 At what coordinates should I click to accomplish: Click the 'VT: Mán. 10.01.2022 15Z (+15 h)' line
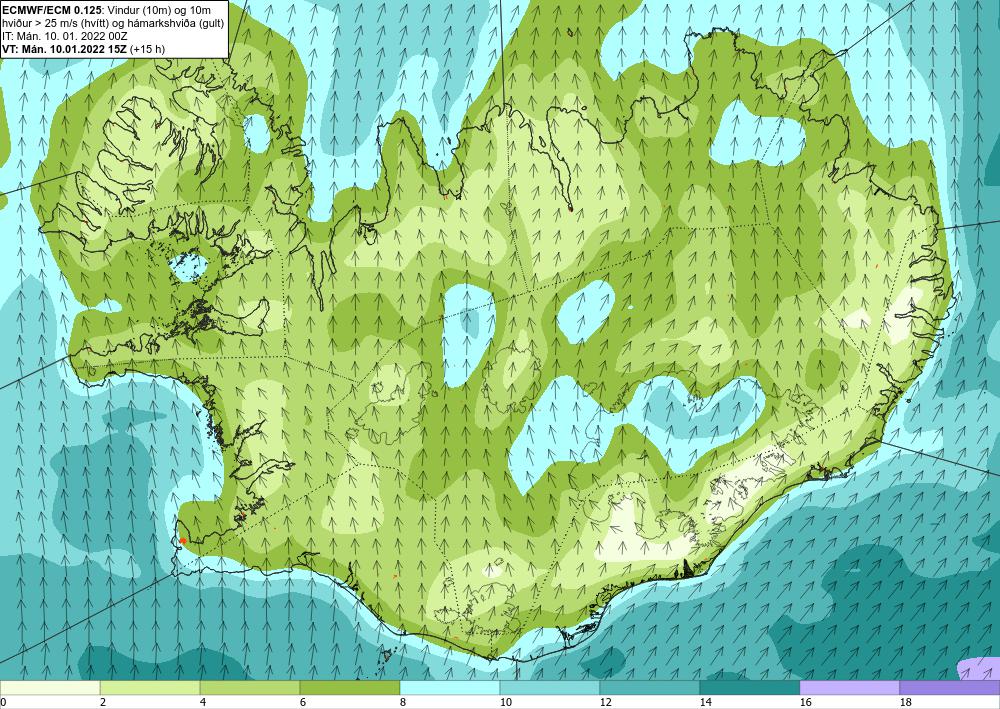click(x=84, y=49)
